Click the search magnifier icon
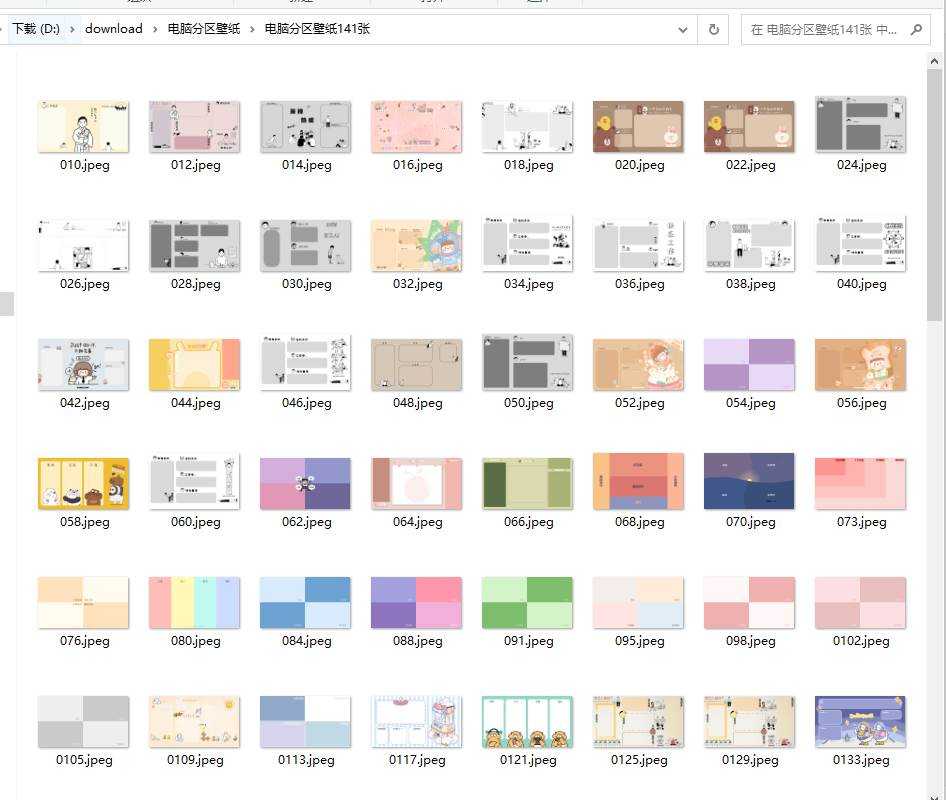This screenshot has width=946, height=800. pos(917,29)
